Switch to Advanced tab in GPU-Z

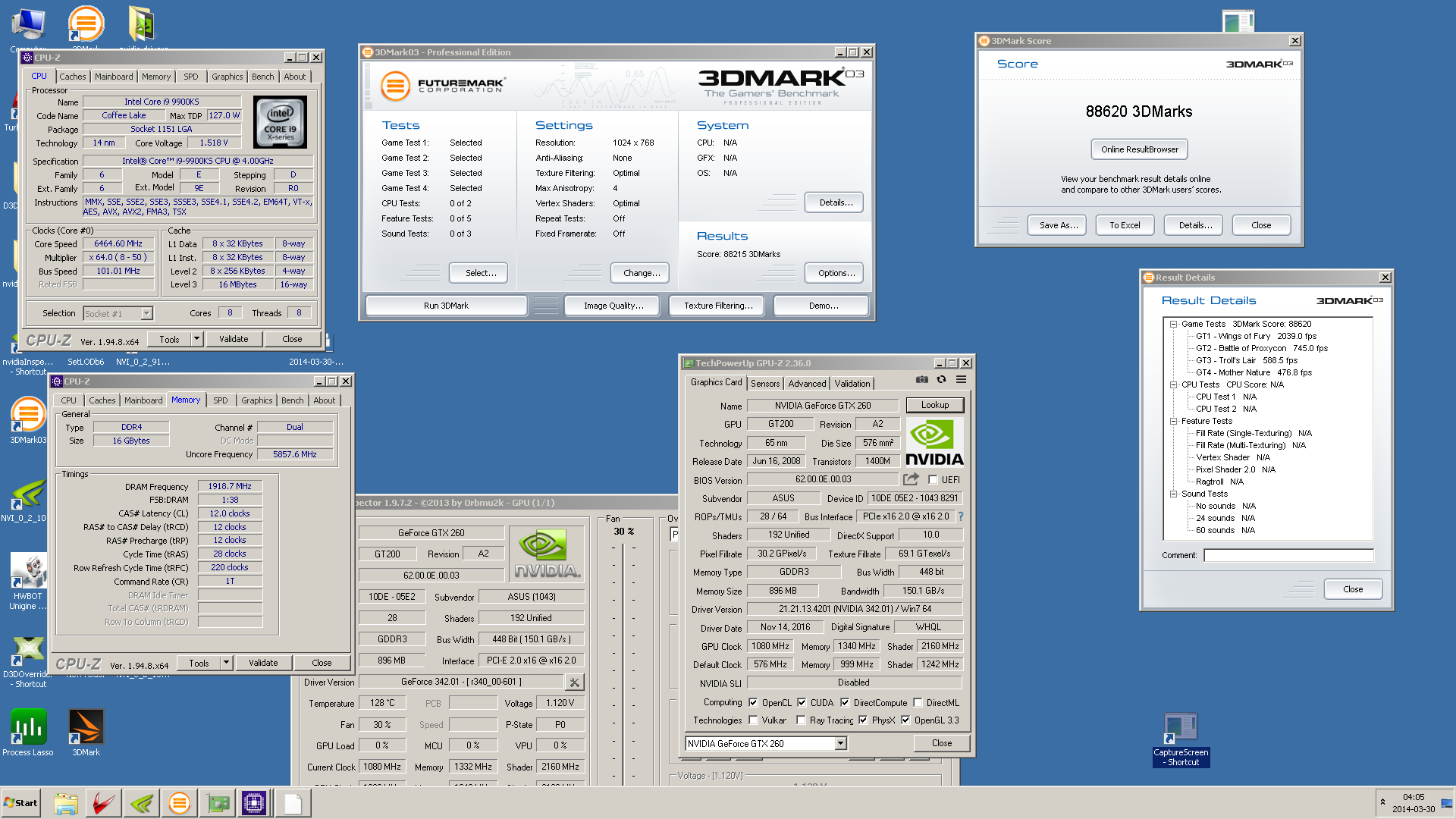pyautogui.click(x=807, y=384)
